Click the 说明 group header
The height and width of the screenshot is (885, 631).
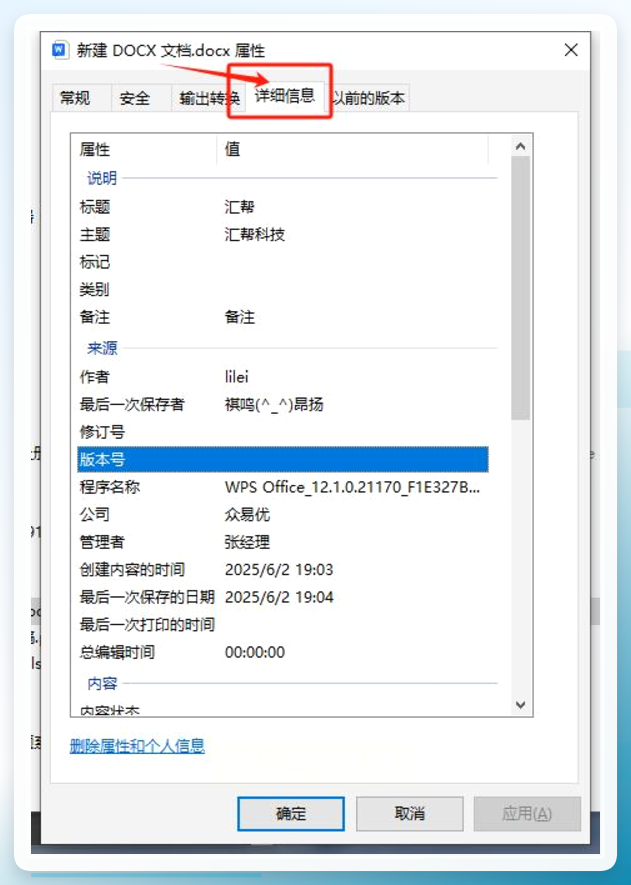coord(102,178)
